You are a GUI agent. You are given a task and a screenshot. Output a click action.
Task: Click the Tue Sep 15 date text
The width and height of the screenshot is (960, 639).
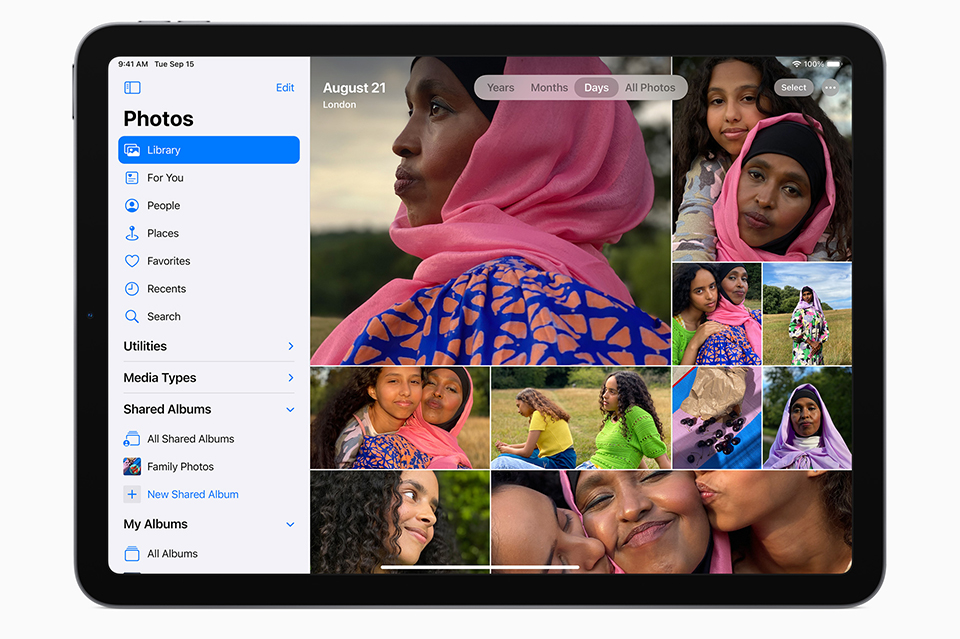click(x=174, y=64)
